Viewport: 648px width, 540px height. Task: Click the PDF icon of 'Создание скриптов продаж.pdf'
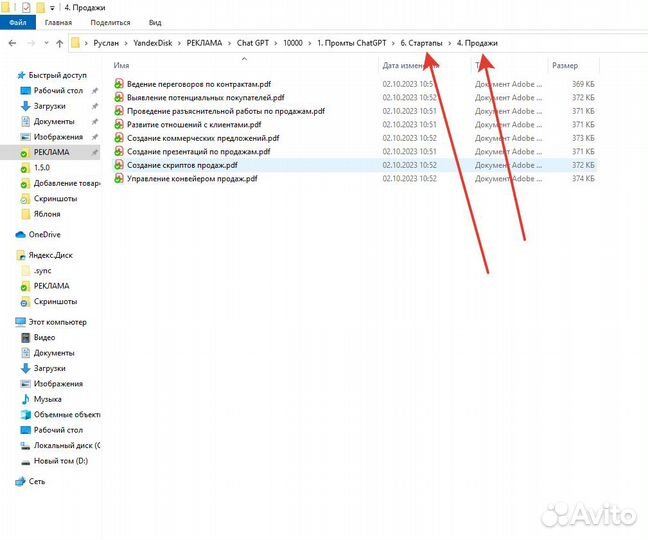119,164
